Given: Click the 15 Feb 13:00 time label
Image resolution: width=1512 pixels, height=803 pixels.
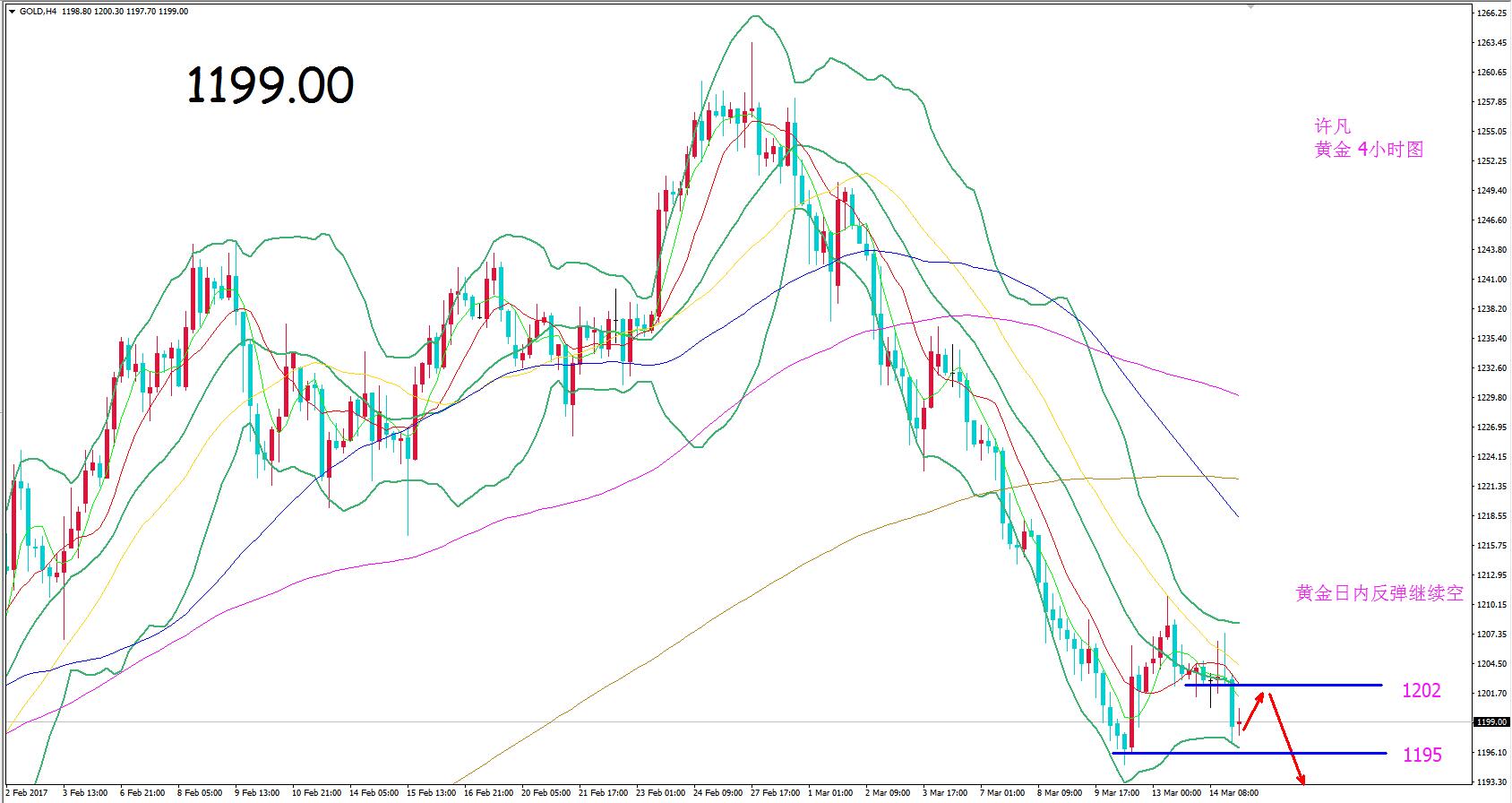Looking at the screenshot, I should click(430, 793).
